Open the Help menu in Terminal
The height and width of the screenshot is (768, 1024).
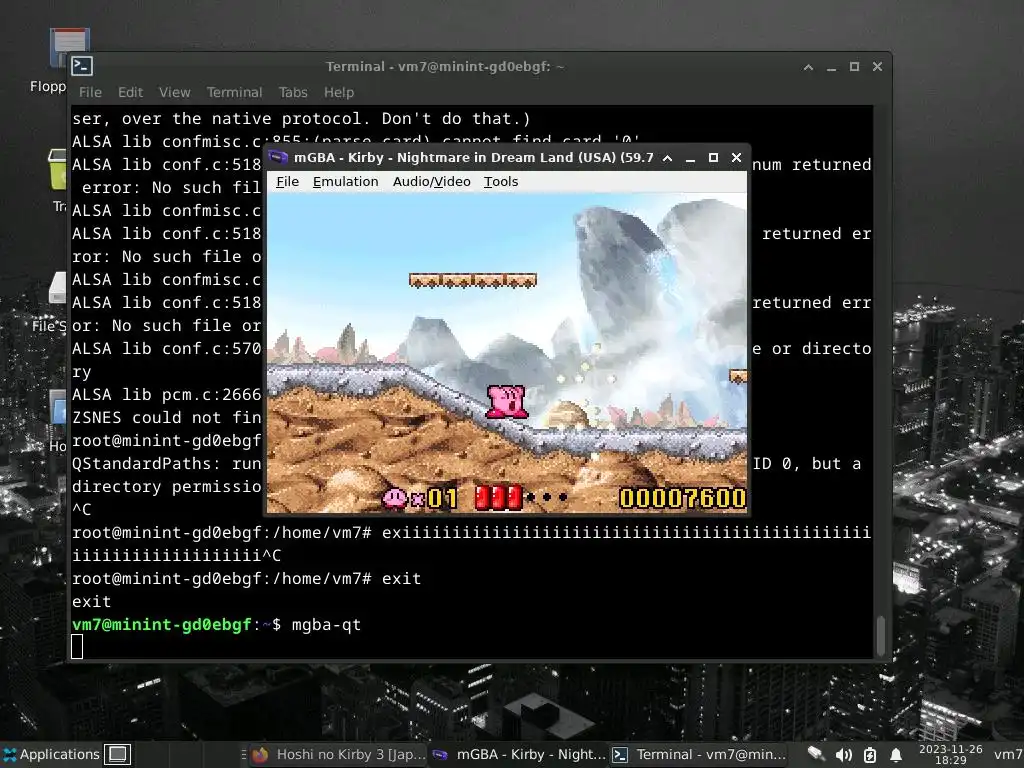click(338, 92)
